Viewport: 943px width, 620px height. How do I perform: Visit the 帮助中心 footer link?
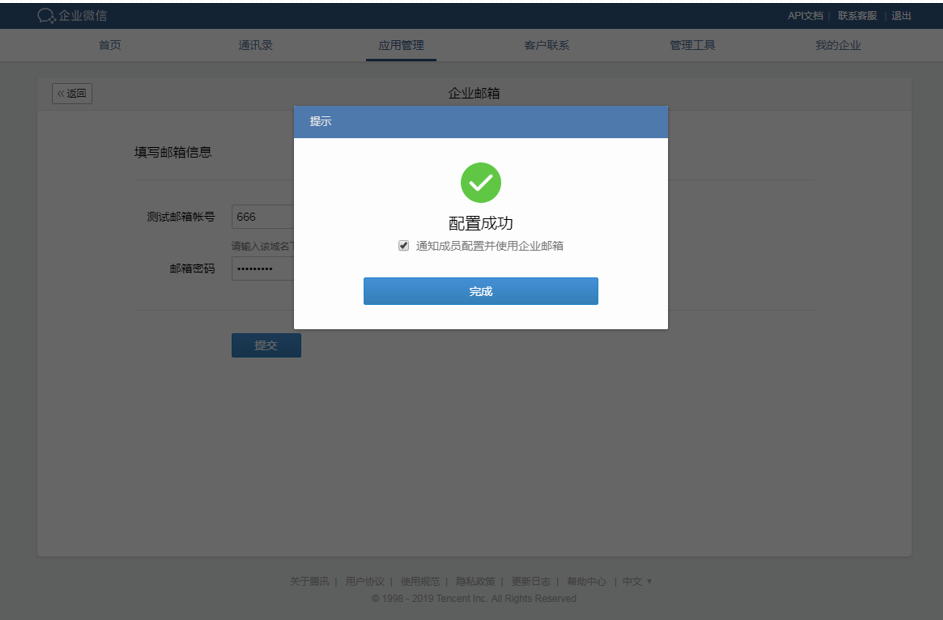point(586,581)
